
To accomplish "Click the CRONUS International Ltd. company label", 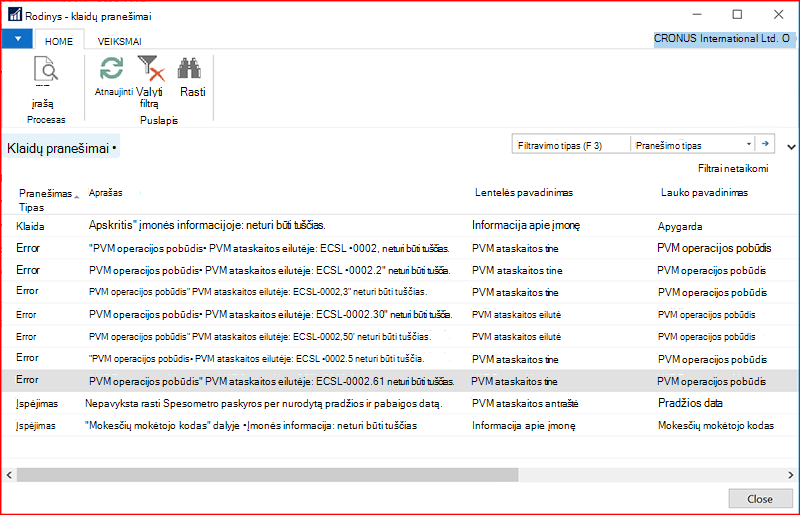I will [x=721, y=38].
